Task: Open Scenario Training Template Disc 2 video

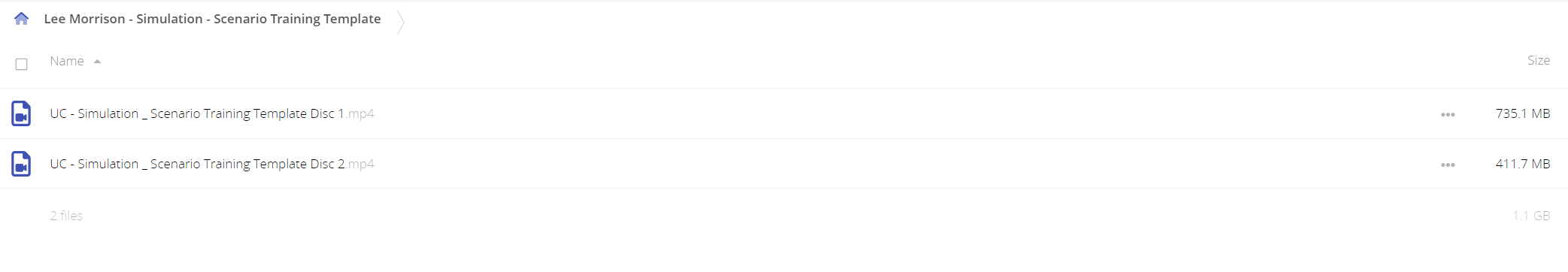Action: coord(197,164)
